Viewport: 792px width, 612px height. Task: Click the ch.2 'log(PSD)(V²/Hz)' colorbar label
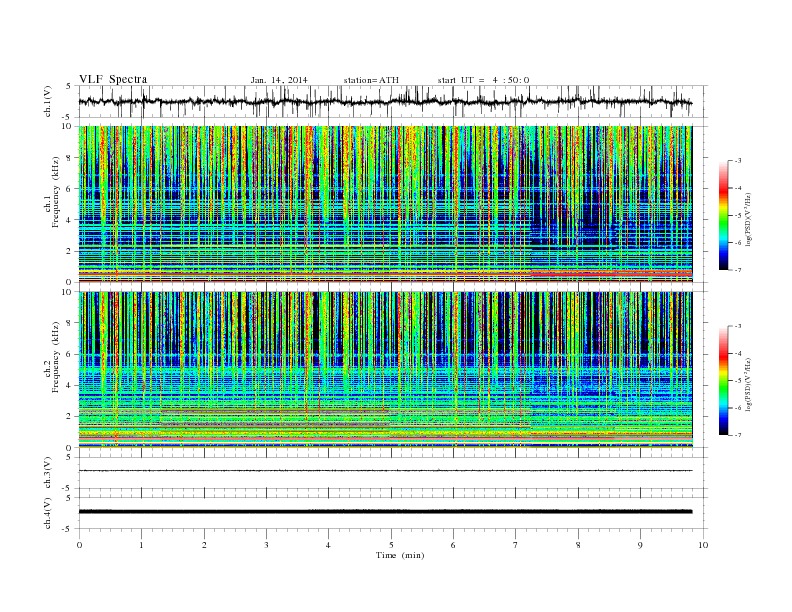point(749,384)
